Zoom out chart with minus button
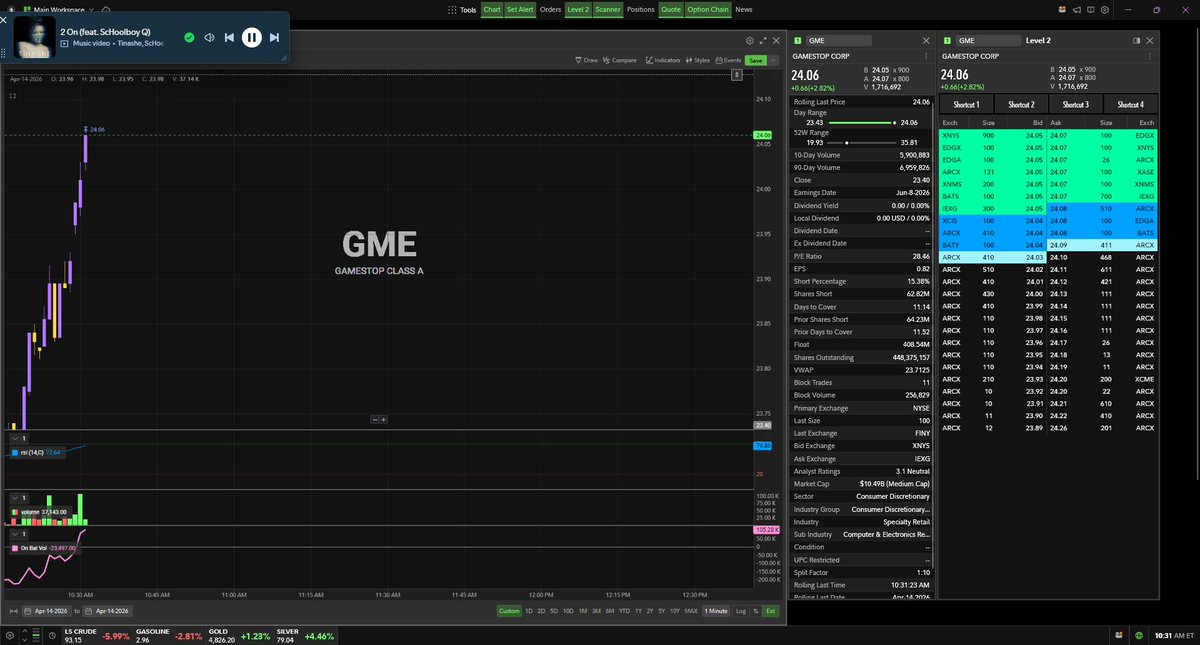1200x645 pixels. point(375,420)
